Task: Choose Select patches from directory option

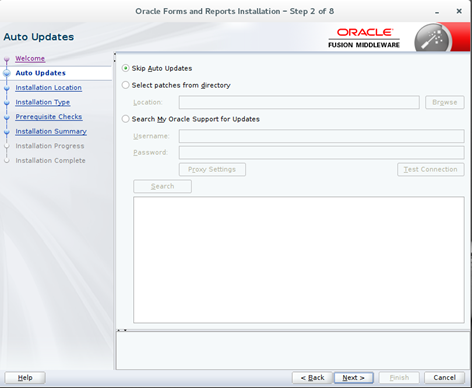Action: tap(125, 85)
